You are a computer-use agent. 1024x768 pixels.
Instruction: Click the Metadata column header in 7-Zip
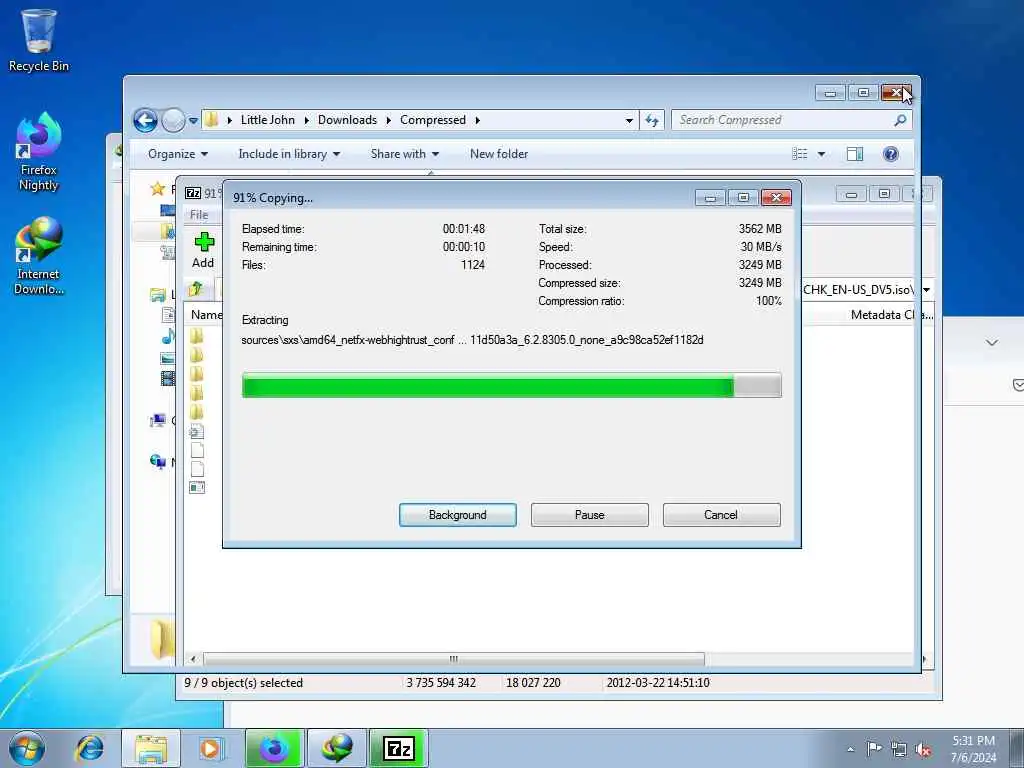(891, 315)
